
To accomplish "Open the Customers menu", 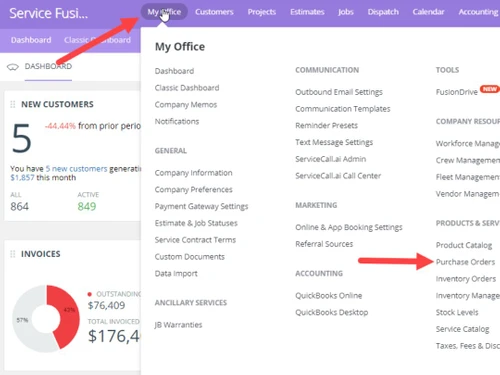I will click(x=214, y=12).
